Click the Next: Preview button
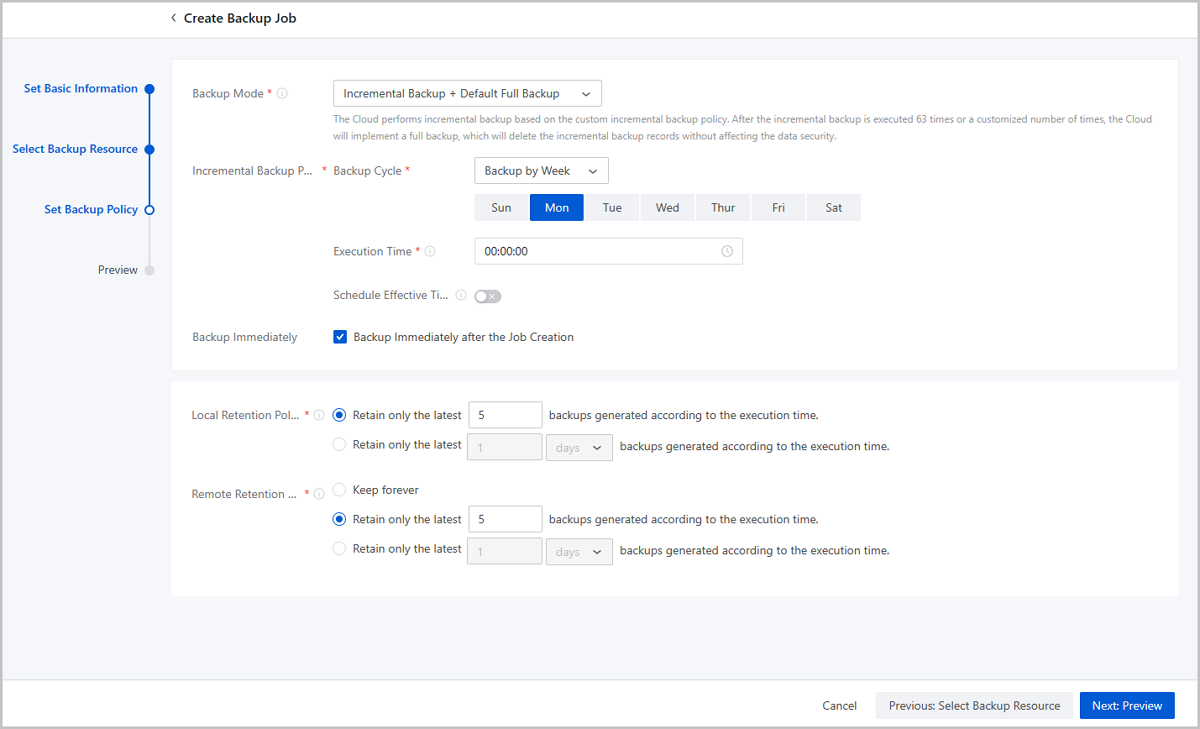1200x729 pixels. [1127, 706]
